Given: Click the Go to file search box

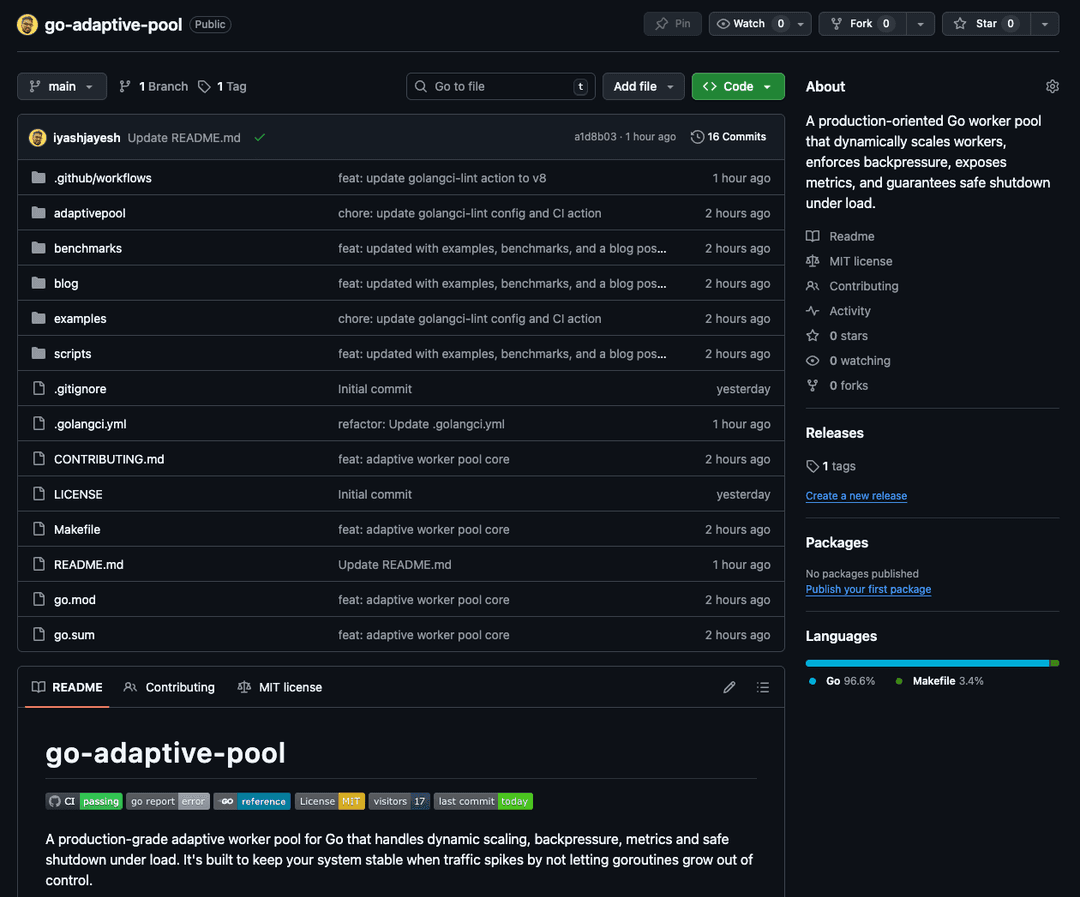Looking at the screenshot, I should [x=500, y=86].
